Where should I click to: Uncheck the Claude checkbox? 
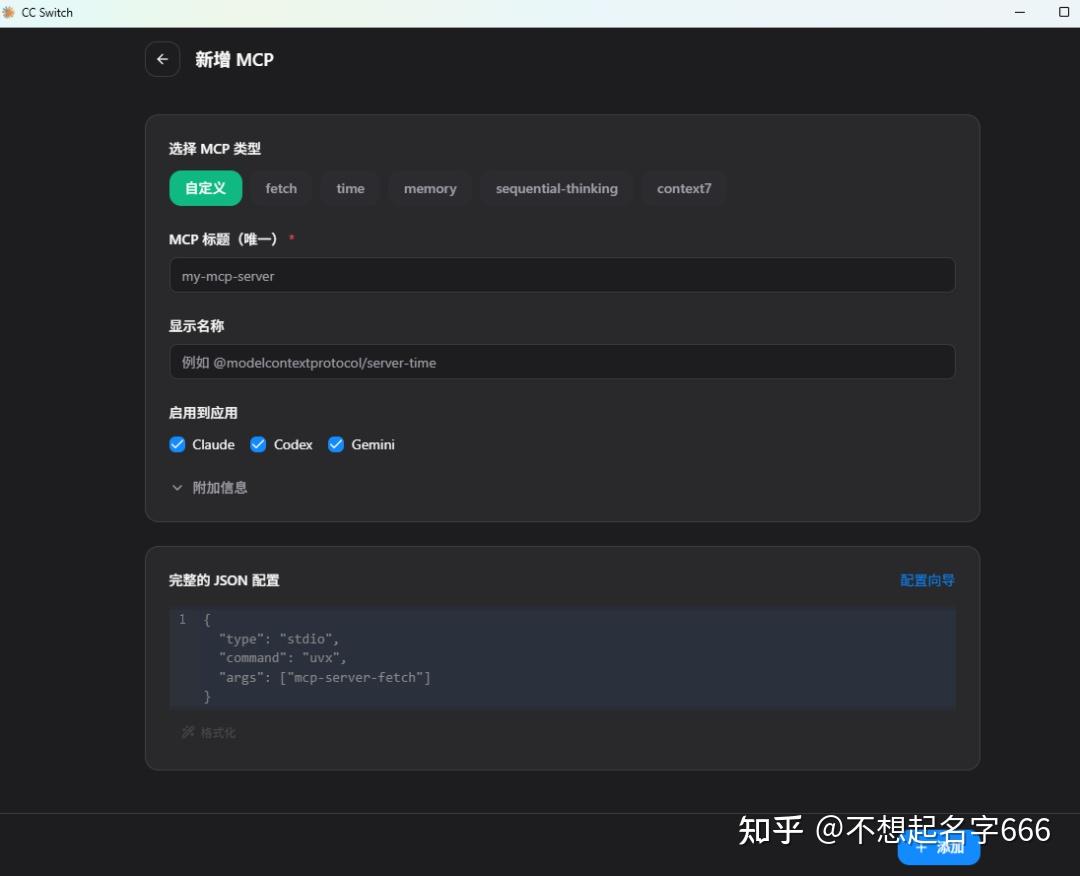(x=177, y=444)
